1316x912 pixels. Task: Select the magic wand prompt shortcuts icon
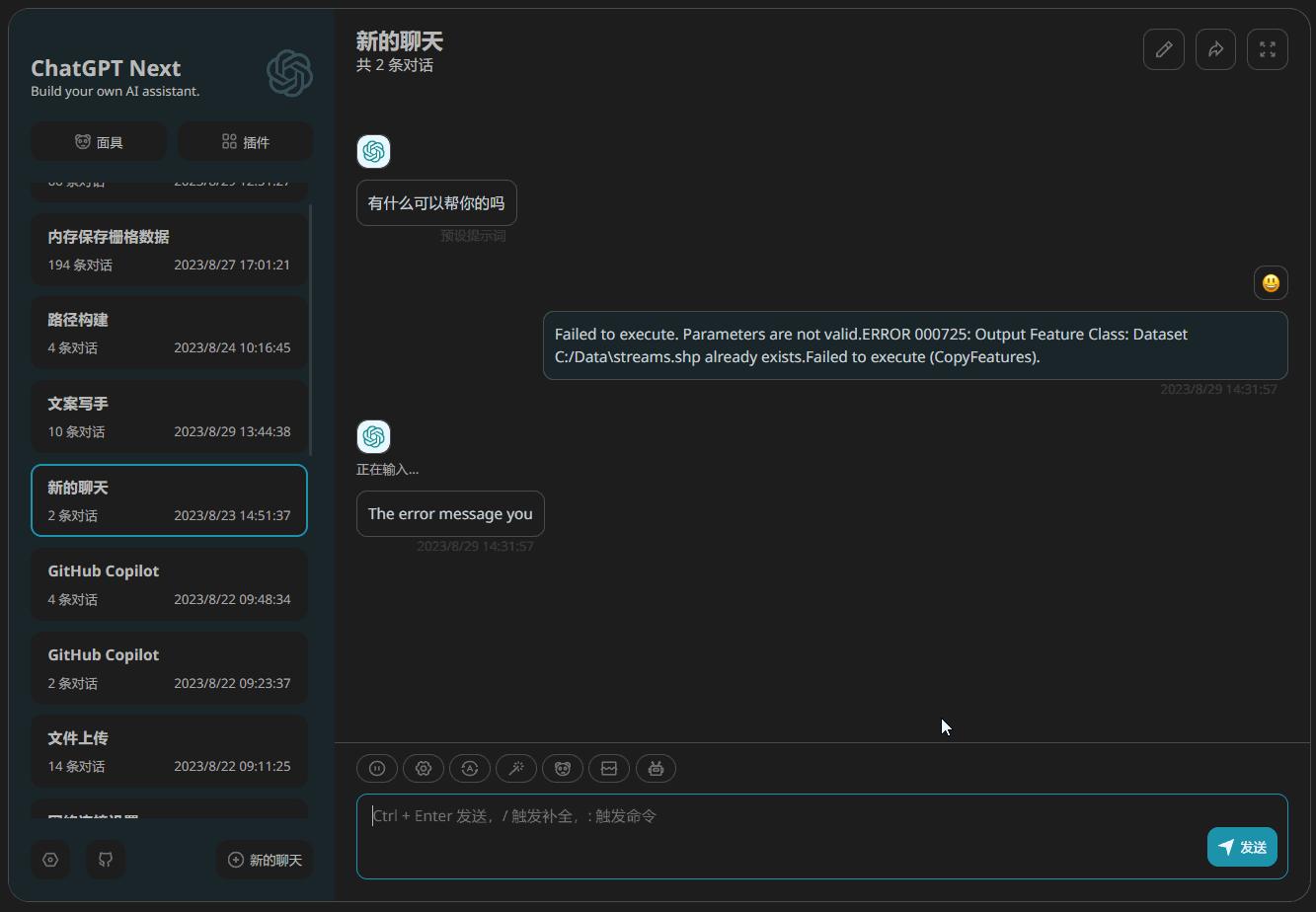(516, 768)
